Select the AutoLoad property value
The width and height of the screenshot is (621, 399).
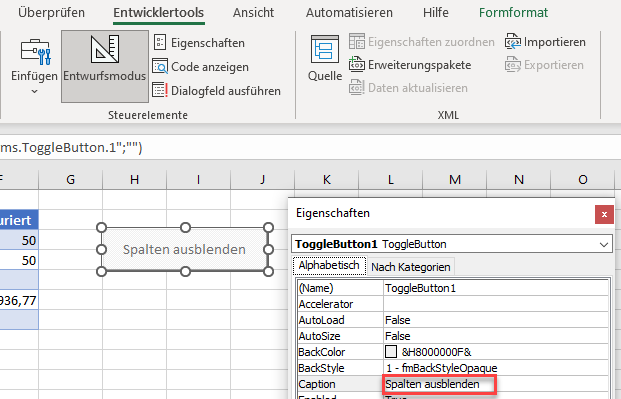click(496, 320)
